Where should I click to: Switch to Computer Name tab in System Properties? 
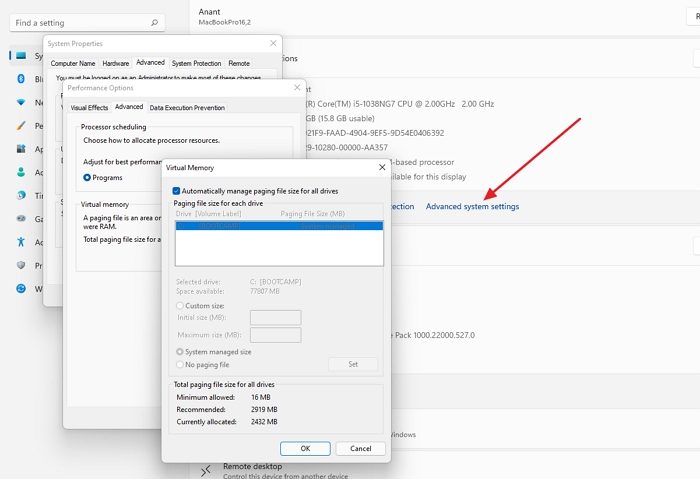(73, 63)
